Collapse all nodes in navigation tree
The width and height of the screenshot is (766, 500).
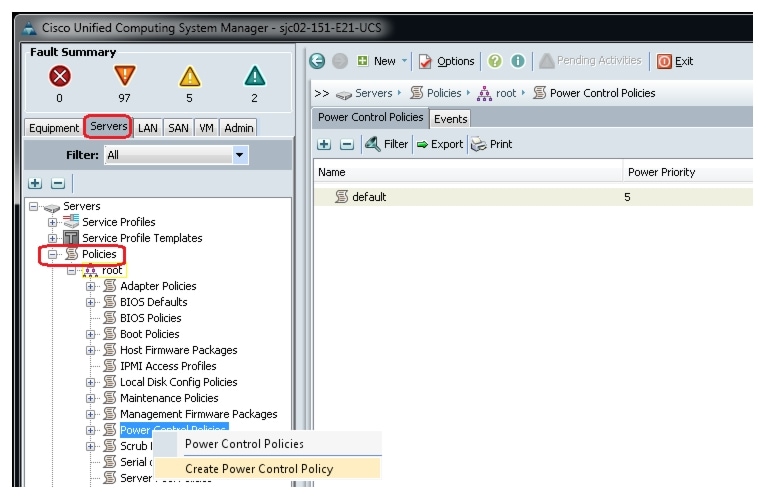(x=58, y=184)
